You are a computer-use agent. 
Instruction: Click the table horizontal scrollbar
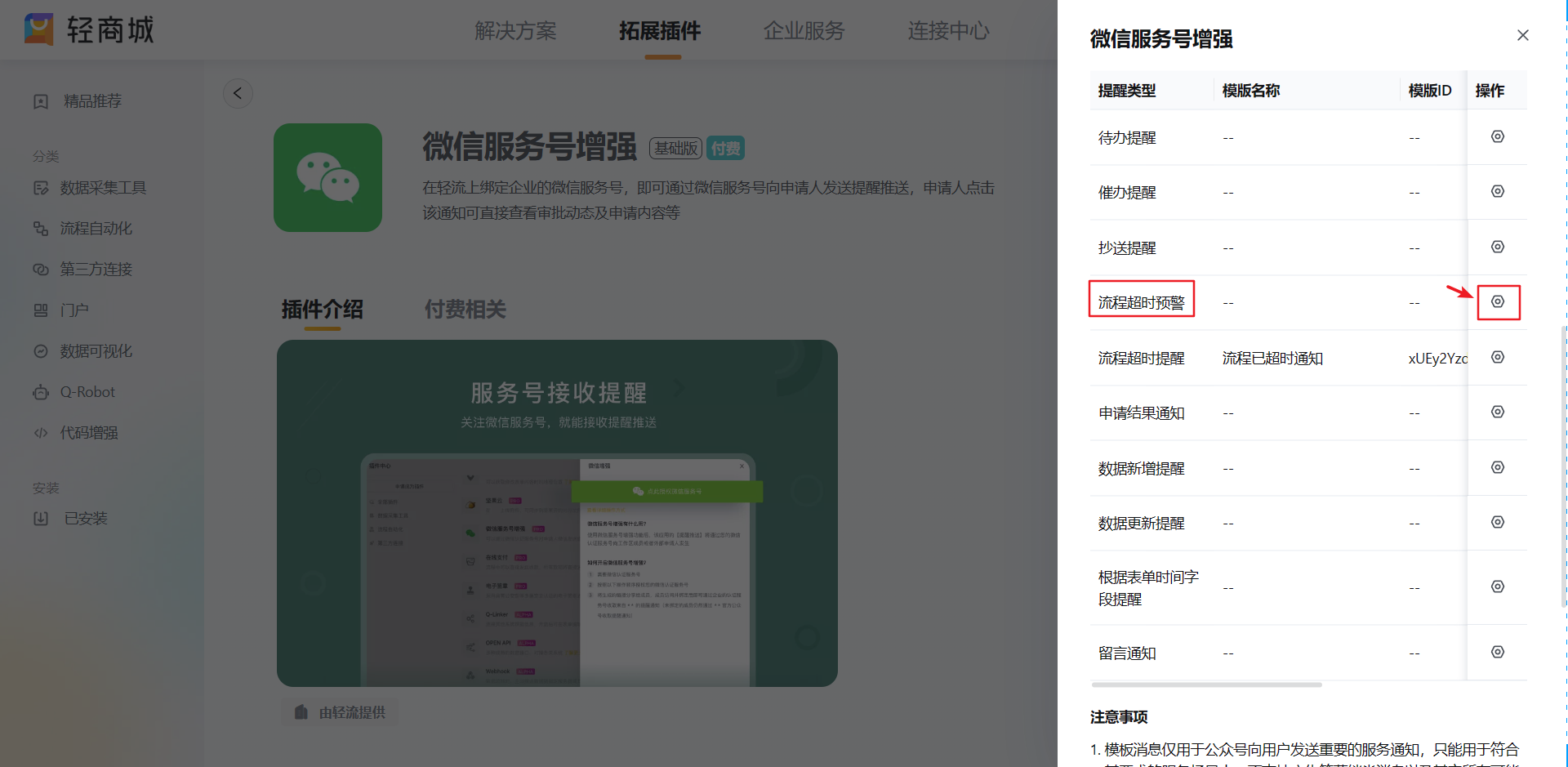[x=1207, y=685]
